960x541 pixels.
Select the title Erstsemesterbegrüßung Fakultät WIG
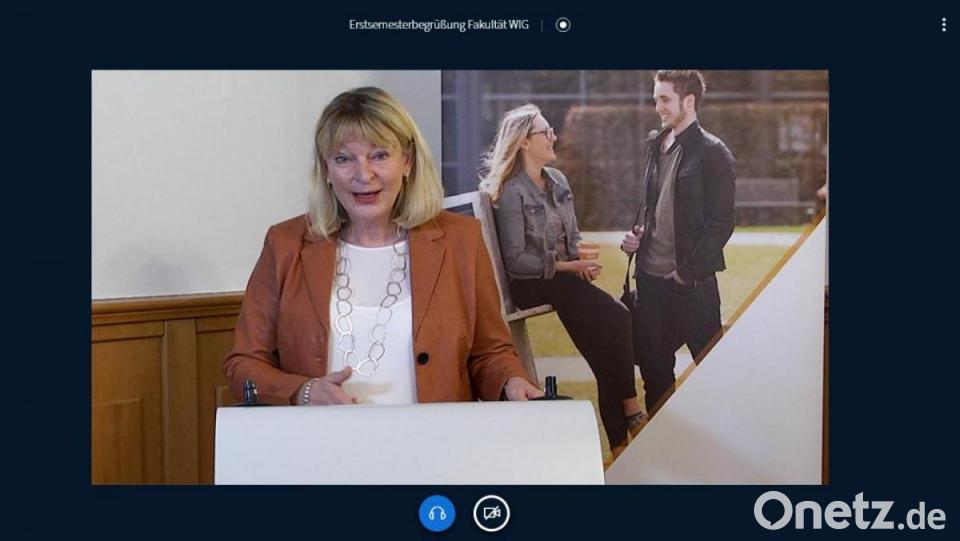(438, 25)
